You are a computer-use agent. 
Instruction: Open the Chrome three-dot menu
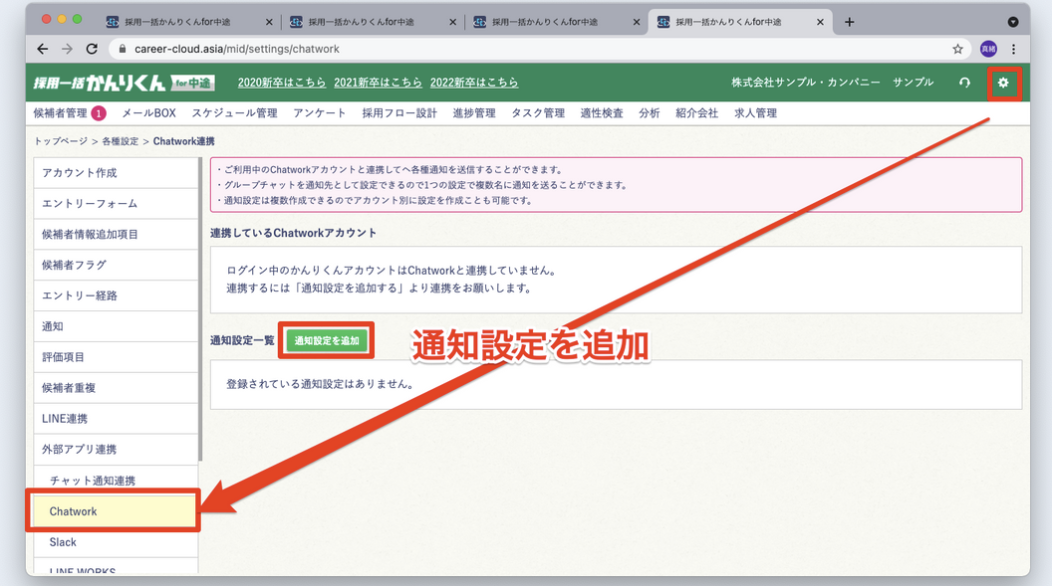(x=1013, y=49)
